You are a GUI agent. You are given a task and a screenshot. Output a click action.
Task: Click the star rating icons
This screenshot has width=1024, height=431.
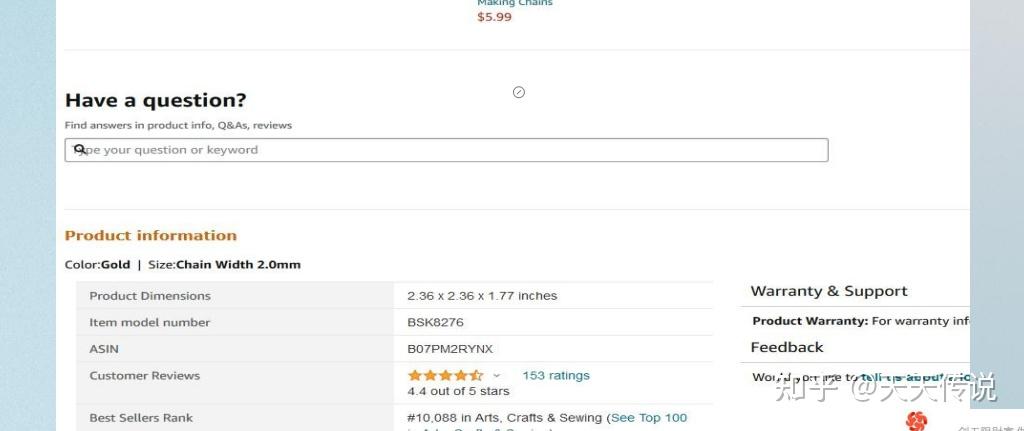445,376
